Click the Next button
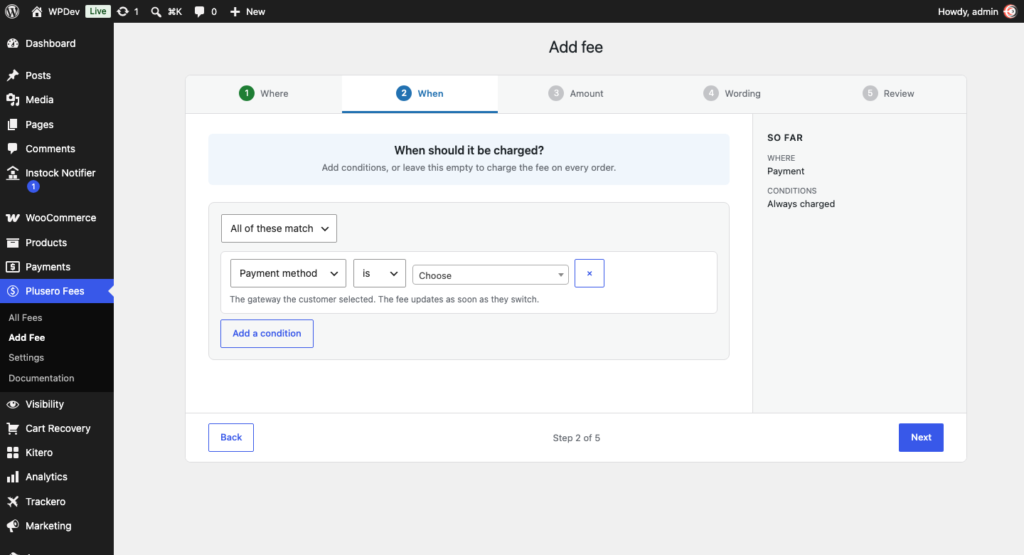1024x555 pixels. (x=921, y=437)
